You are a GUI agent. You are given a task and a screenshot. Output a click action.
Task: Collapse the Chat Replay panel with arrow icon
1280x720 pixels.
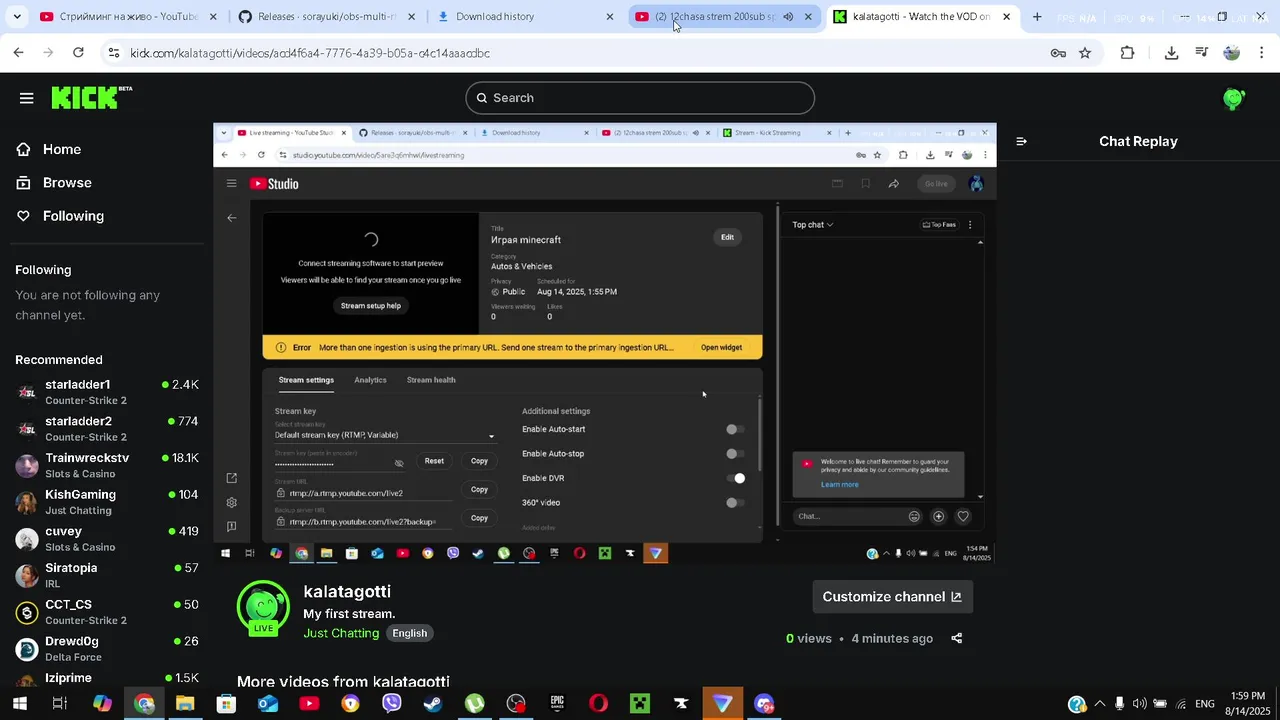pyautogui.click(x=1021, y=141)
